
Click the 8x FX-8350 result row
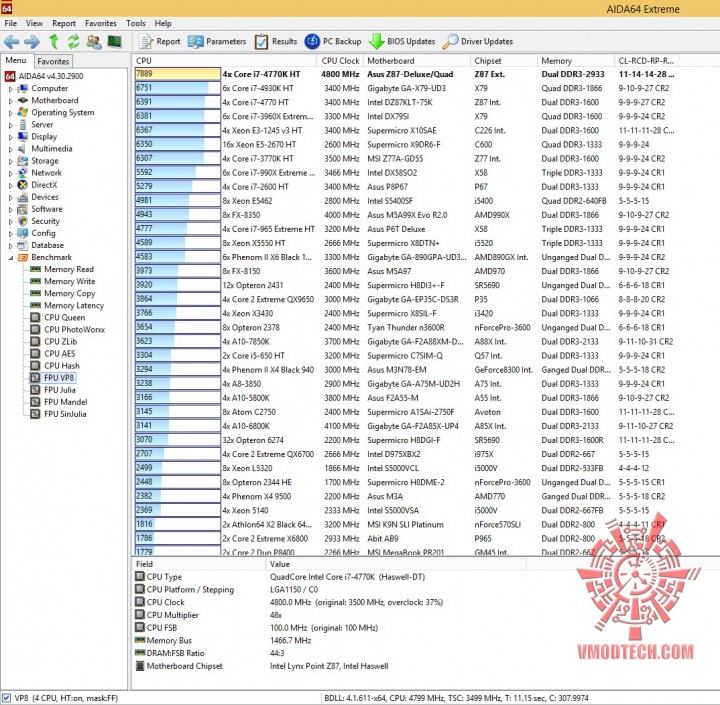[405, 215]
